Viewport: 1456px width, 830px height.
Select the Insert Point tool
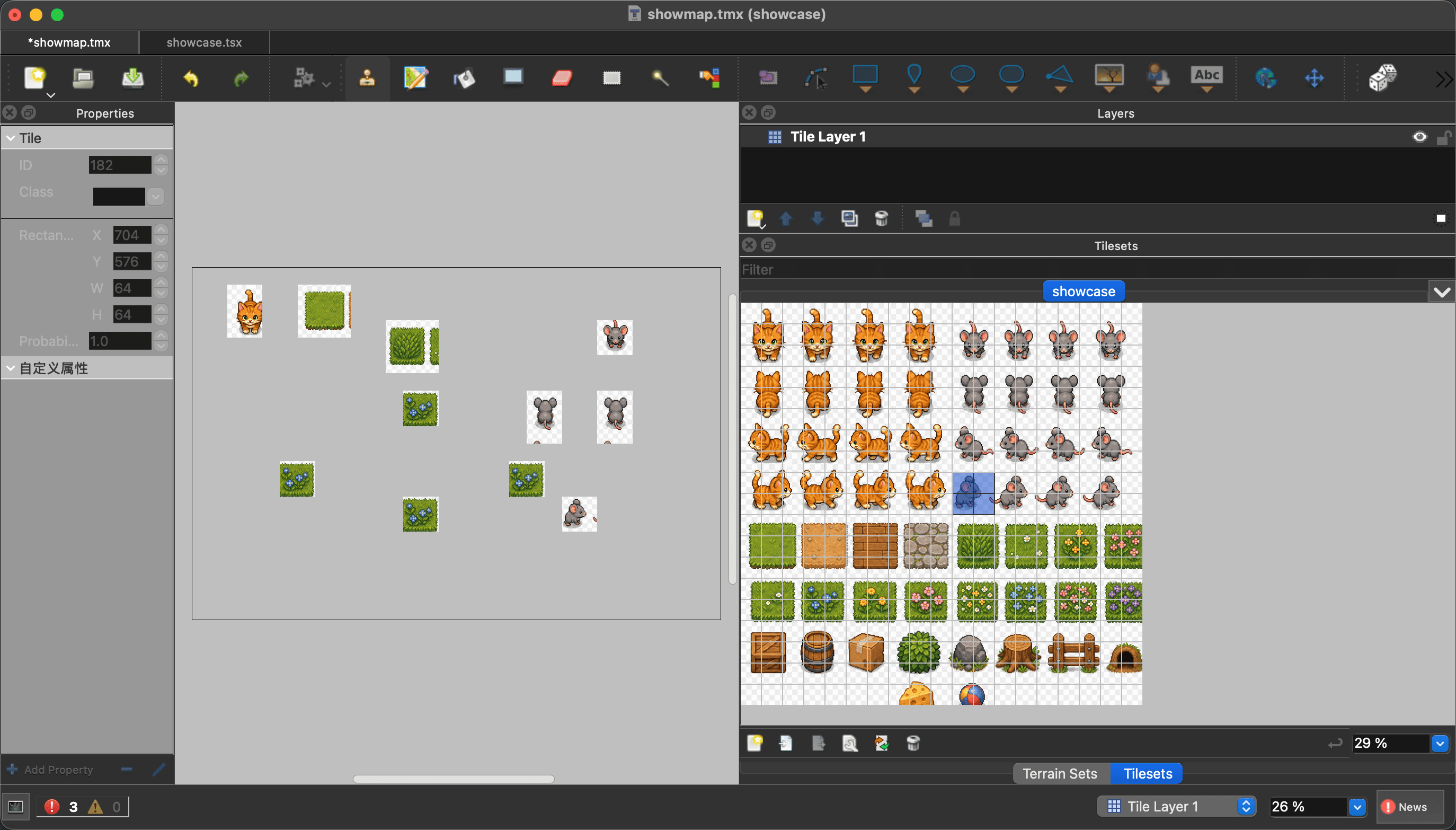[914, 77]
